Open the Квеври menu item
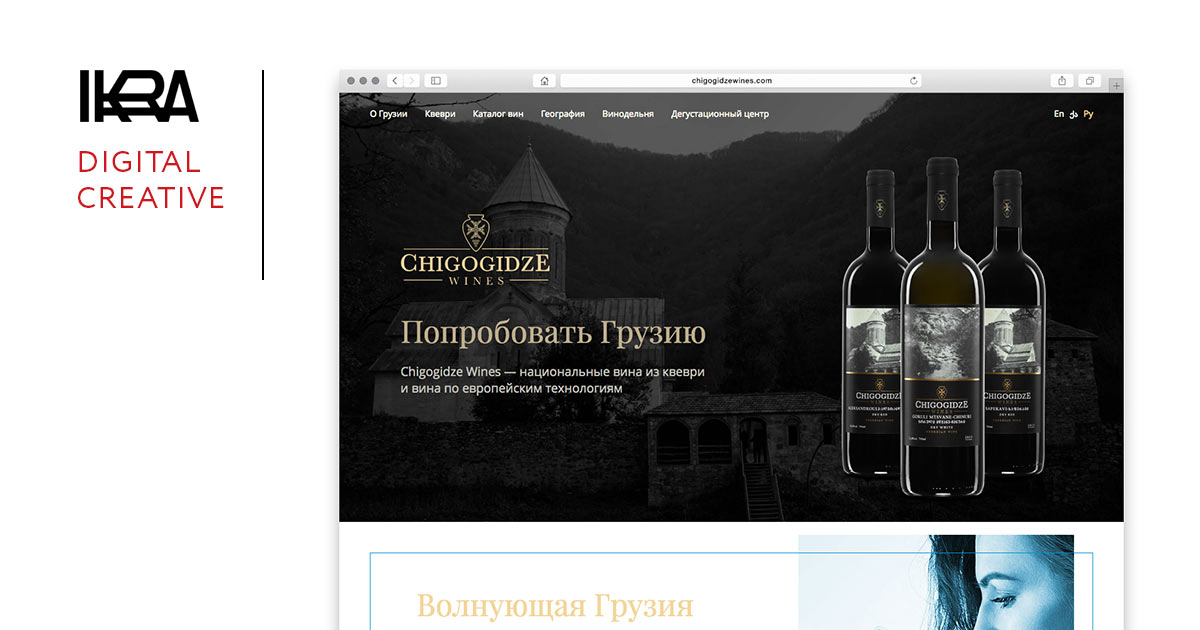 (x=440, y=114)
